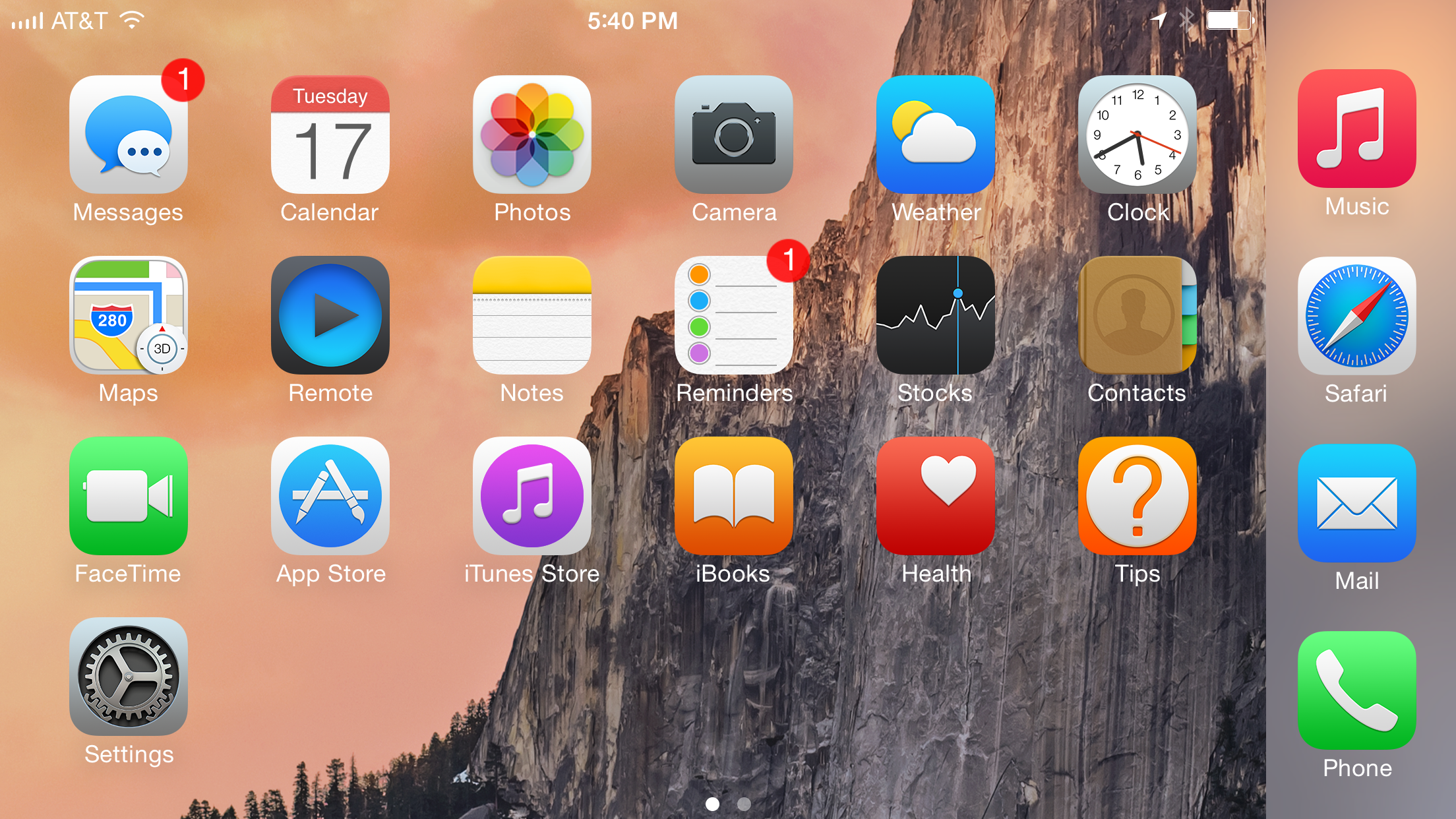1456x819 pixels.
Task: Open the App Store
Action: (x=330, y=496)
